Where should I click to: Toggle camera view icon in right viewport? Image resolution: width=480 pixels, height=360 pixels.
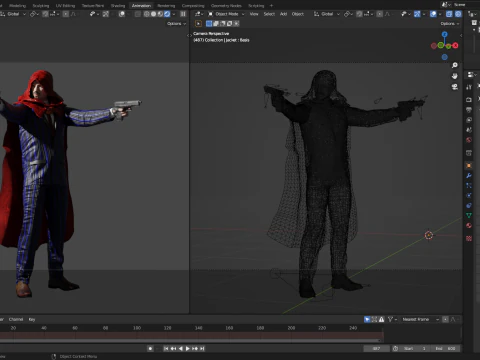[x=455, y=87]
